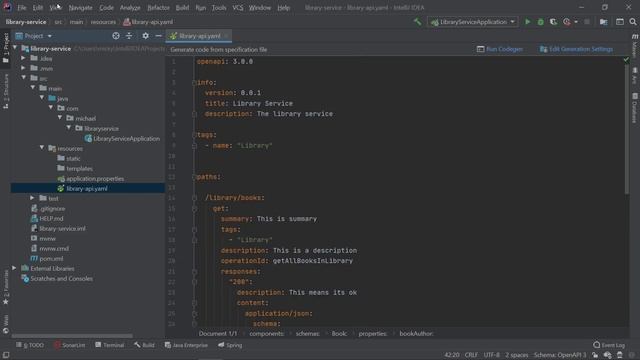Click locate file target icon in Project panel
The height and width of the screenshot is (360, 640).
[x=116, y=36]
